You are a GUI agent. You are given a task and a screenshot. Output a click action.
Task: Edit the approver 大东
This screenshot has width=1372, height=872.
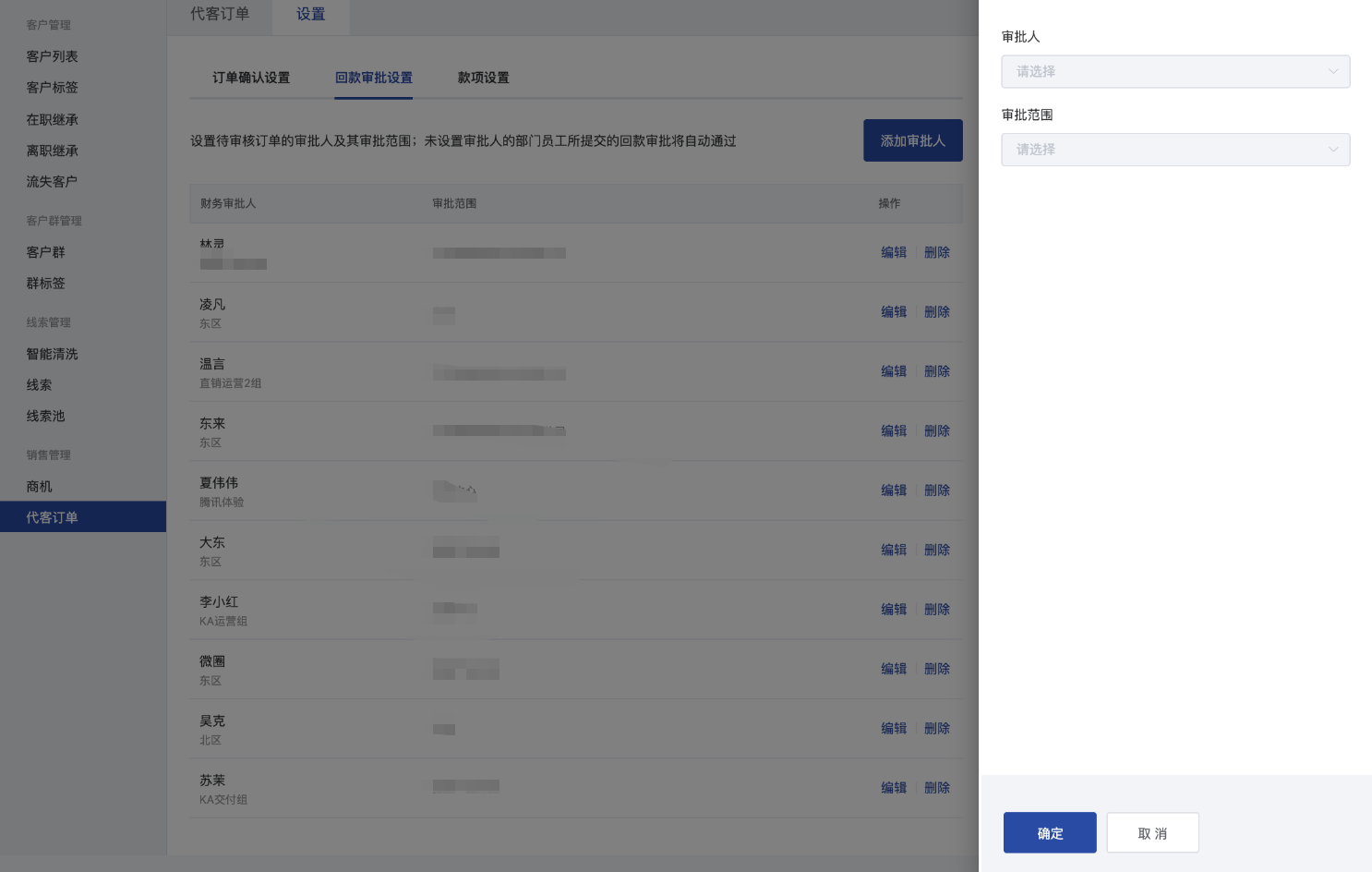click(x=894, y=550)
